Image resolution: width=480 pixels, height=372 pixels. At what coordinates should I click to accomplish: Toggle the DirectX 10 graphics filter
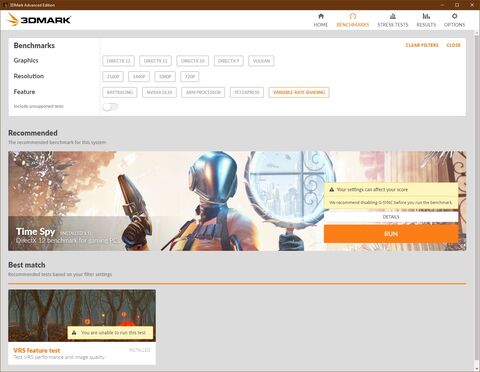click(193, 61)
